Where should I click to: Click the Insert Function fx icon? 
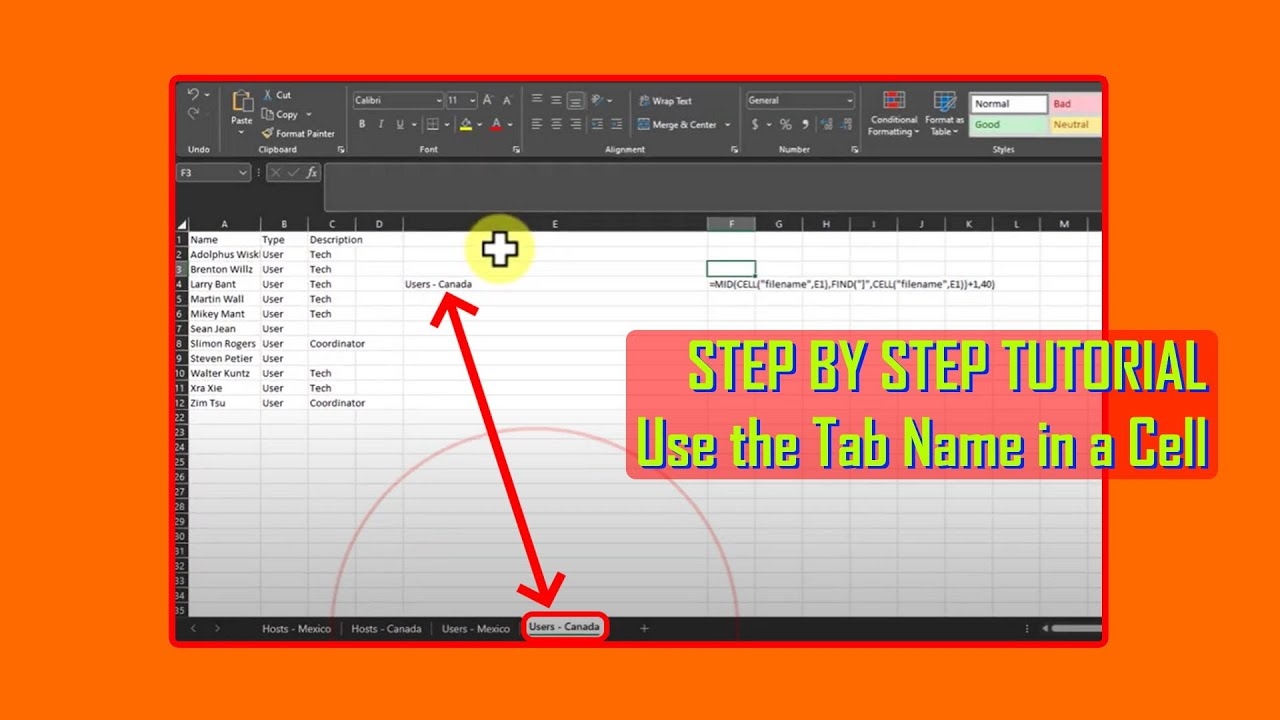pos(312,173)
